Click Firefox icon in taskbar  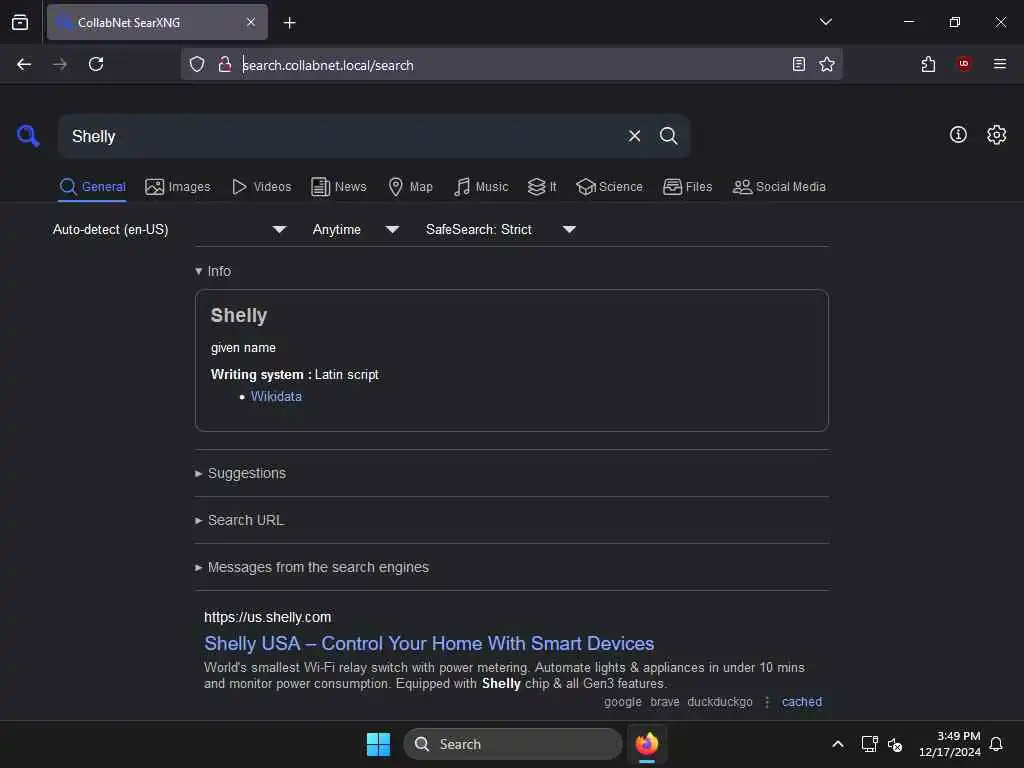pyautogui.click(x=647, y=744)
